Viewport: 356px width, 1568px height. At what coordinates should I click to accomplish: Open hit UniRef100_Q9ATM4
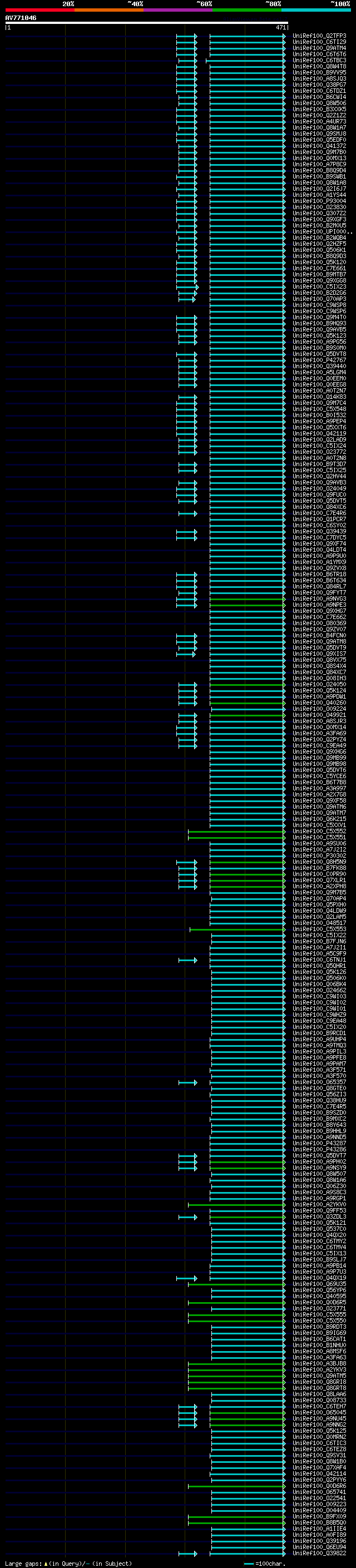pyautogui.click(x=319, y=48)
